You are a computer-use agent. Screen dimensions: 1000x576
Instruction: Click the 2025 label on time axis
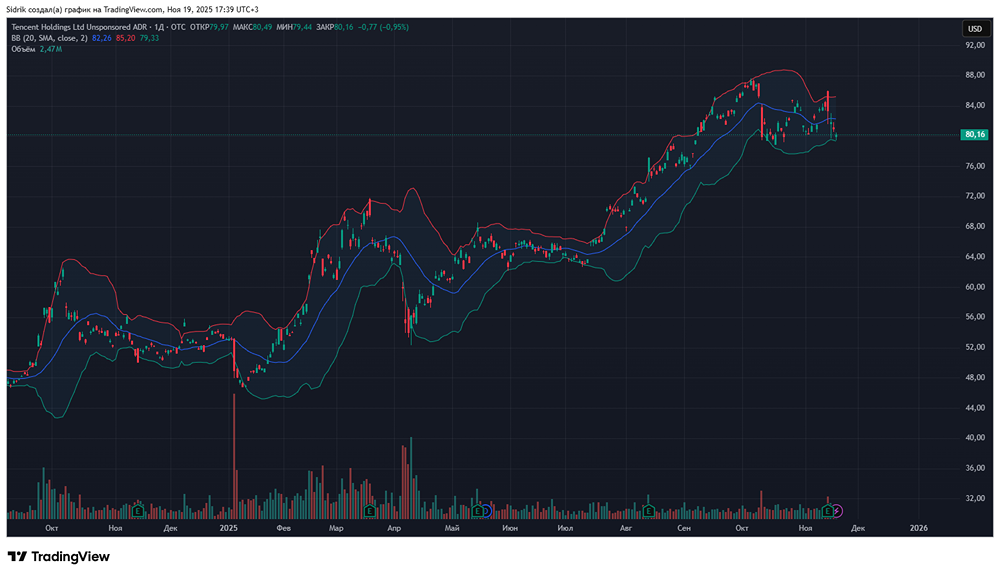pos(229,527)
